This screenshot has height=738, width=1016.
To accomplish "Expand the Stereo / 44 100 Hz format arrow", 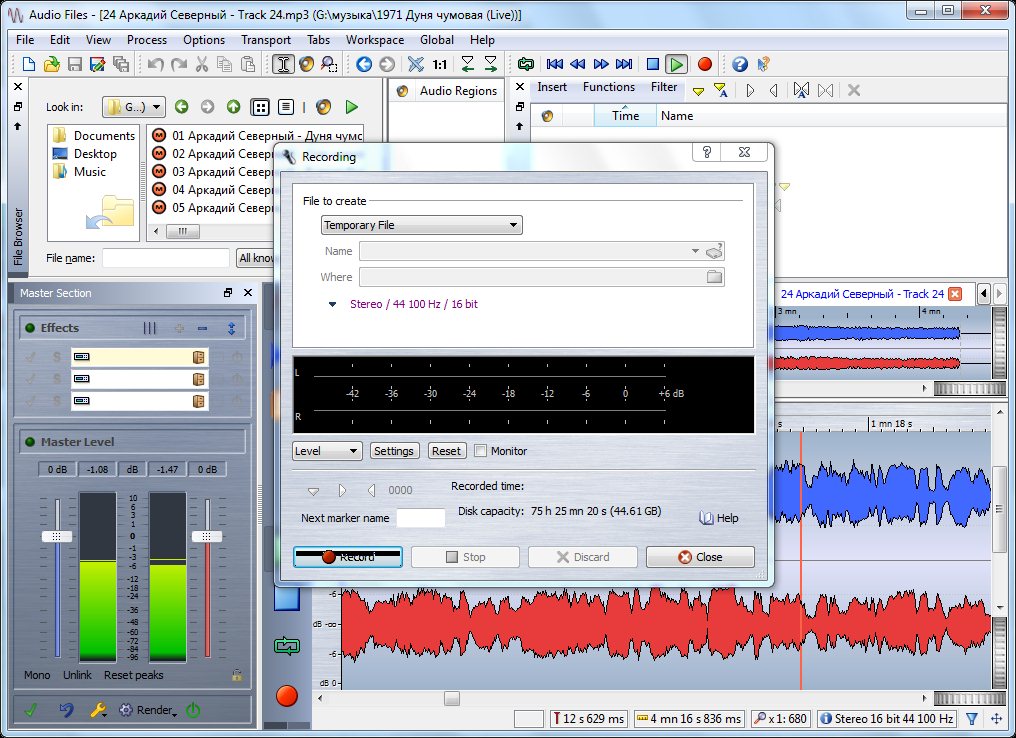I will pos(333,305).
